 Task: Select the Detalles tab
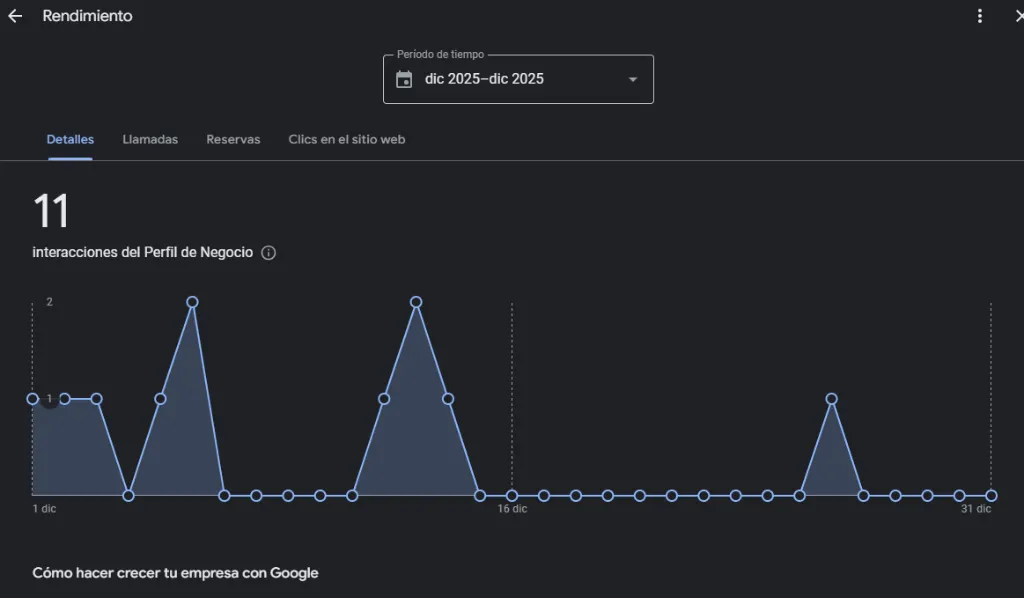click(x=70, y=139)
